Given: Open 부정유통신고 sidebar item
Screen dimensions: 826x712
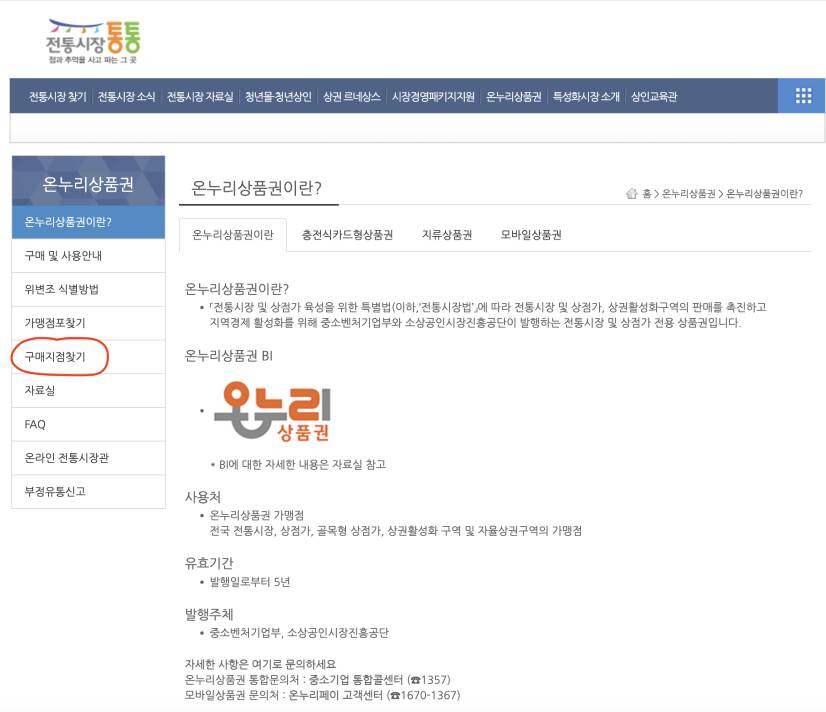Looking at the screenshot, I should pos(88,491).
